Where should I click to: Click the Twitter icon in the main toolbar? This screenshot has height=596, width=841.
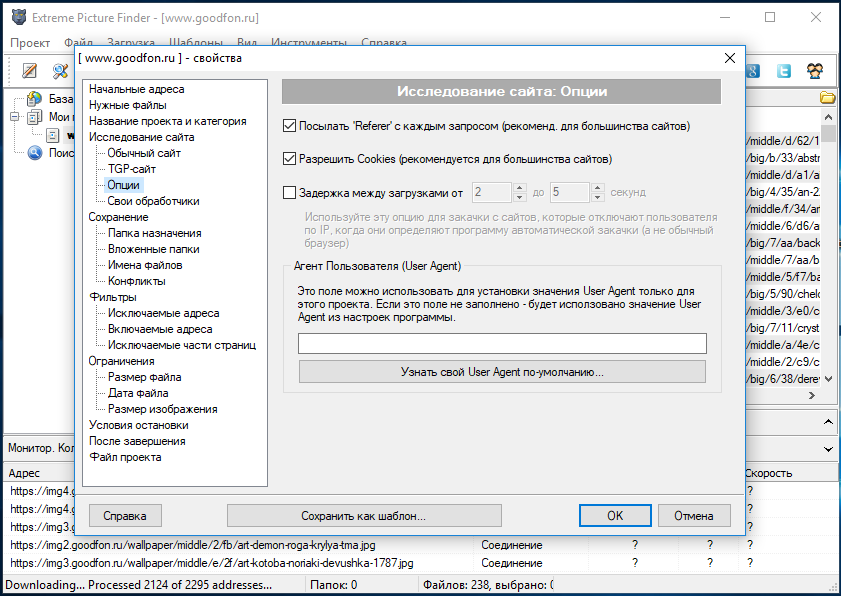pos(784,70)
